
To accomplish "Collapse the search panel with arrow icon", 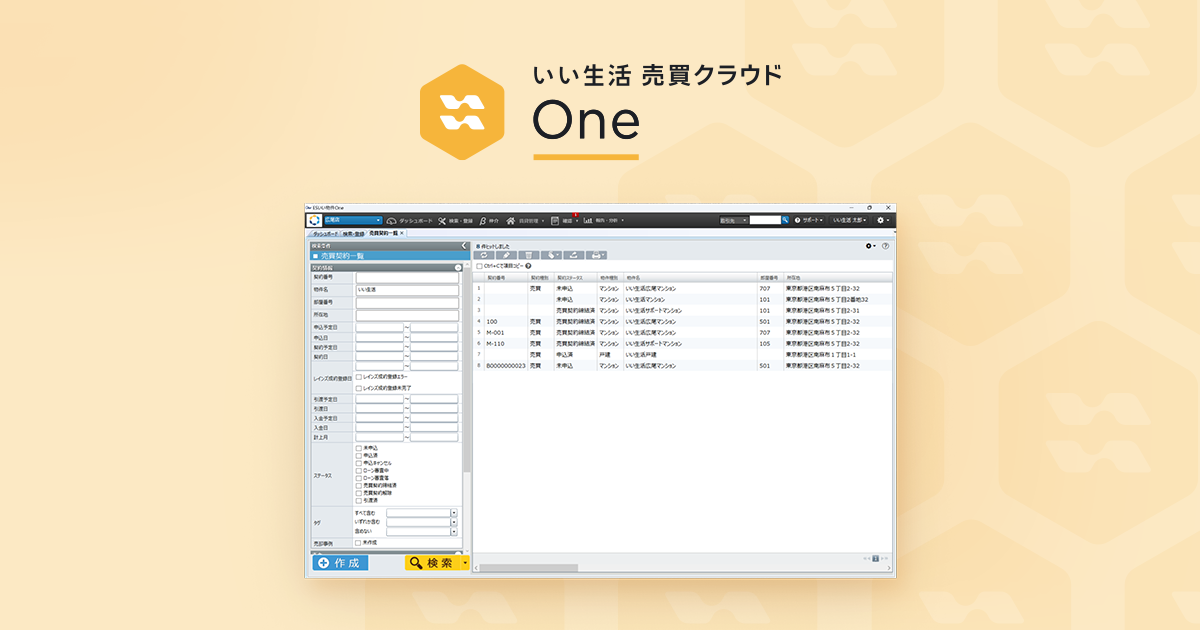I will tap(464, 245).
